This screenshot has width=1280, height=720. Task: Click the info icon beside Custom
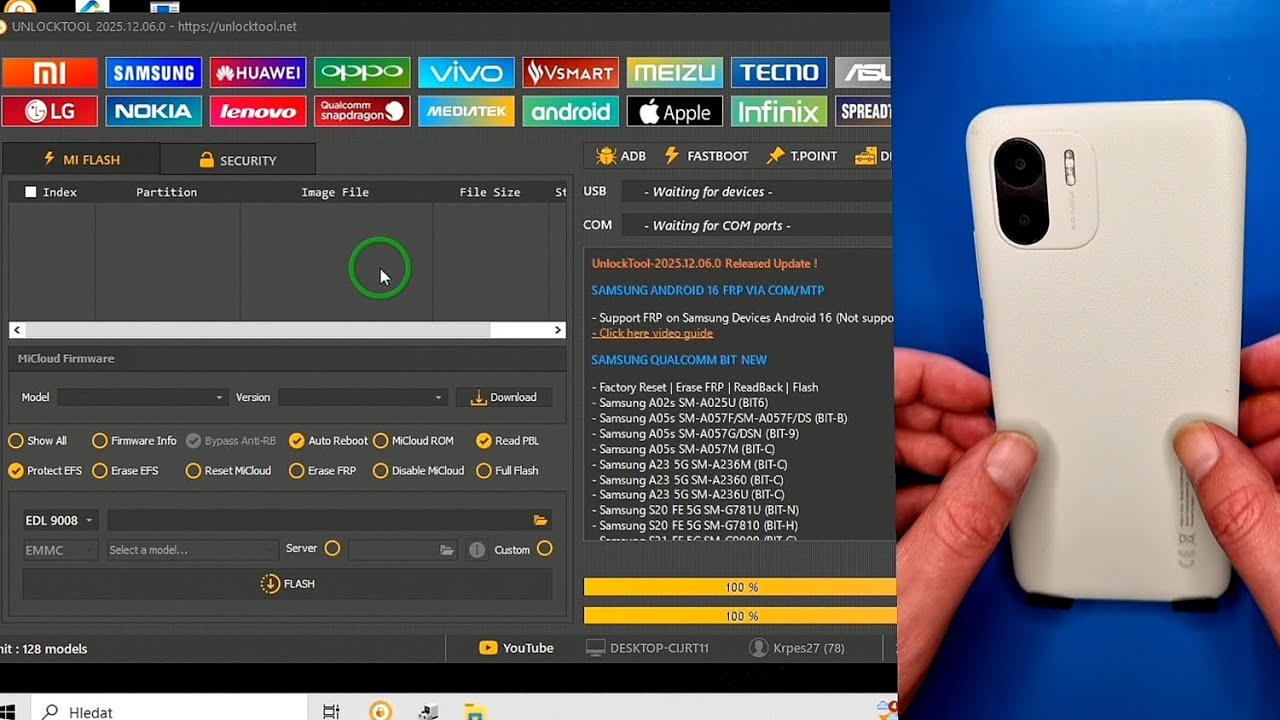click(x=477, y=550)
